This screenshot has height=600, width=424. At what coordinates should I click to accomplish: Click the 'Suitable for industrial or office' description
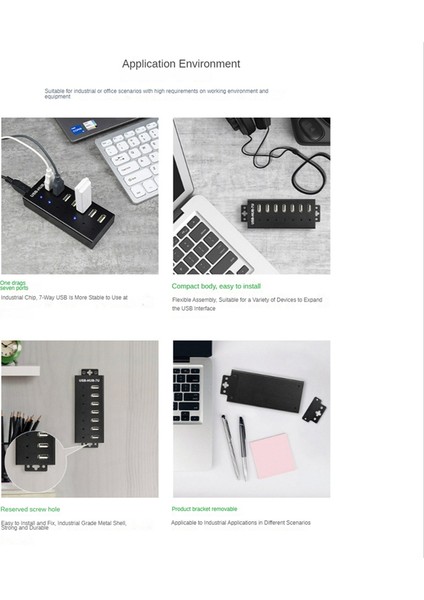(157, 93)
